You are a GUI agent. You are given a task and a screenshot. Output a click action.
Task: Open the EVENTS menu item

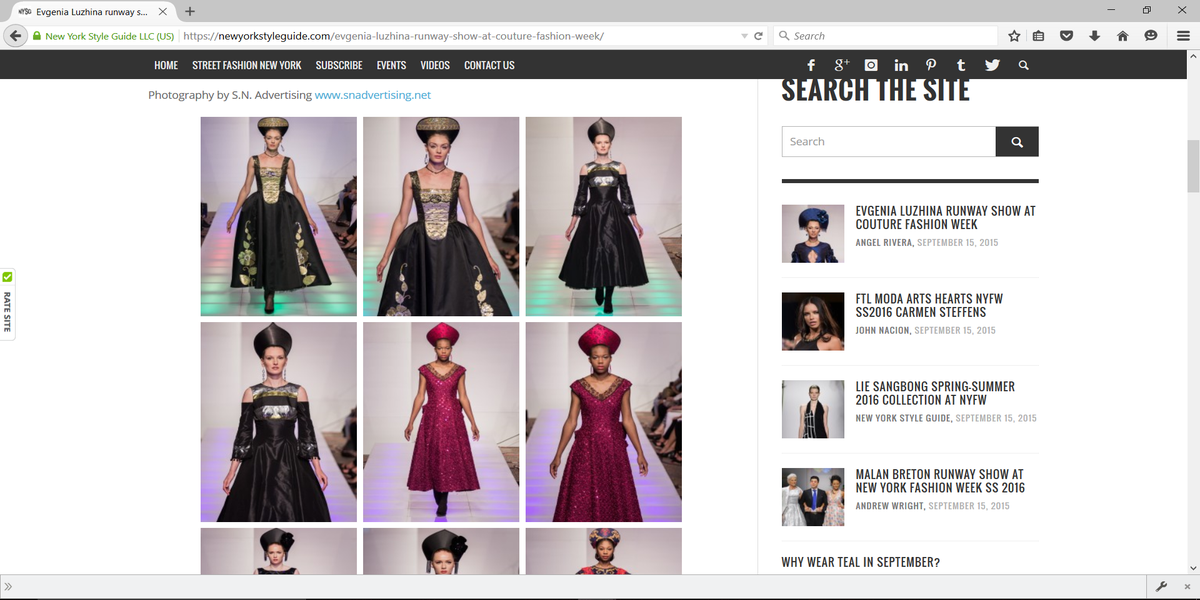391,65
